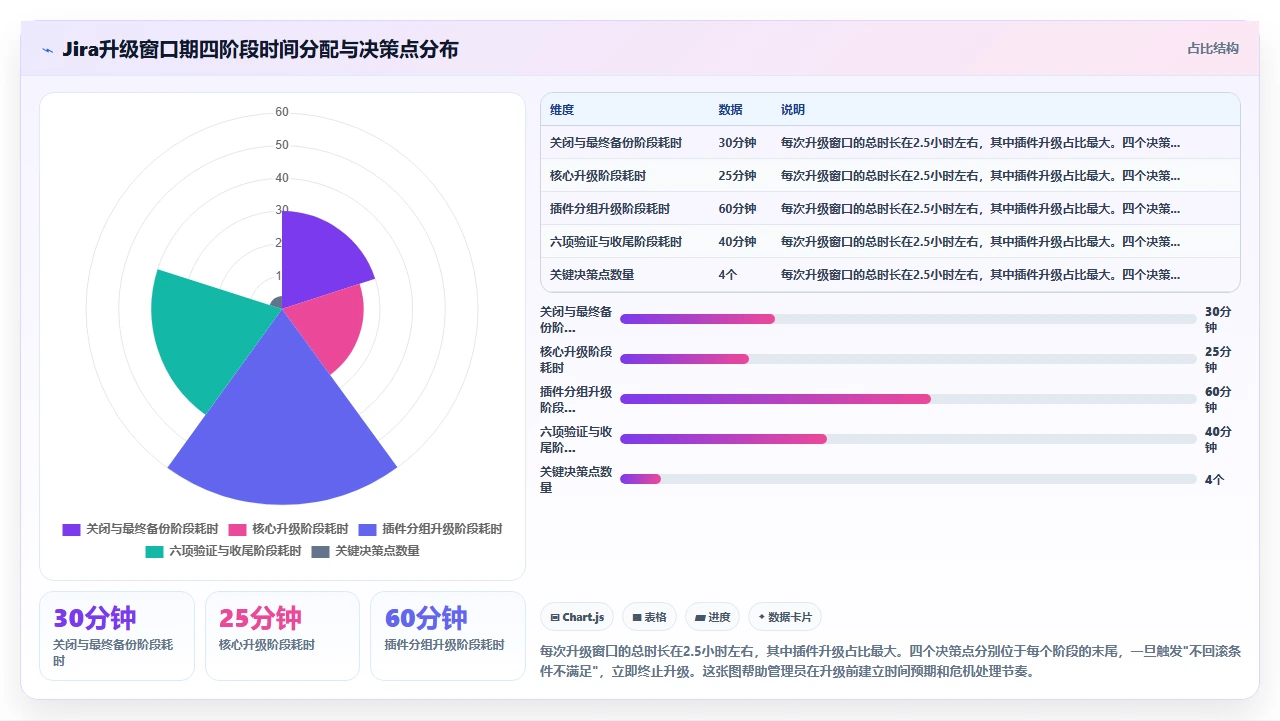This screenshot has width=1280, height=721.
Task: Click progress bar for 插件分组升级阶段
Action: pyautogui.click(x=908, y=399)
